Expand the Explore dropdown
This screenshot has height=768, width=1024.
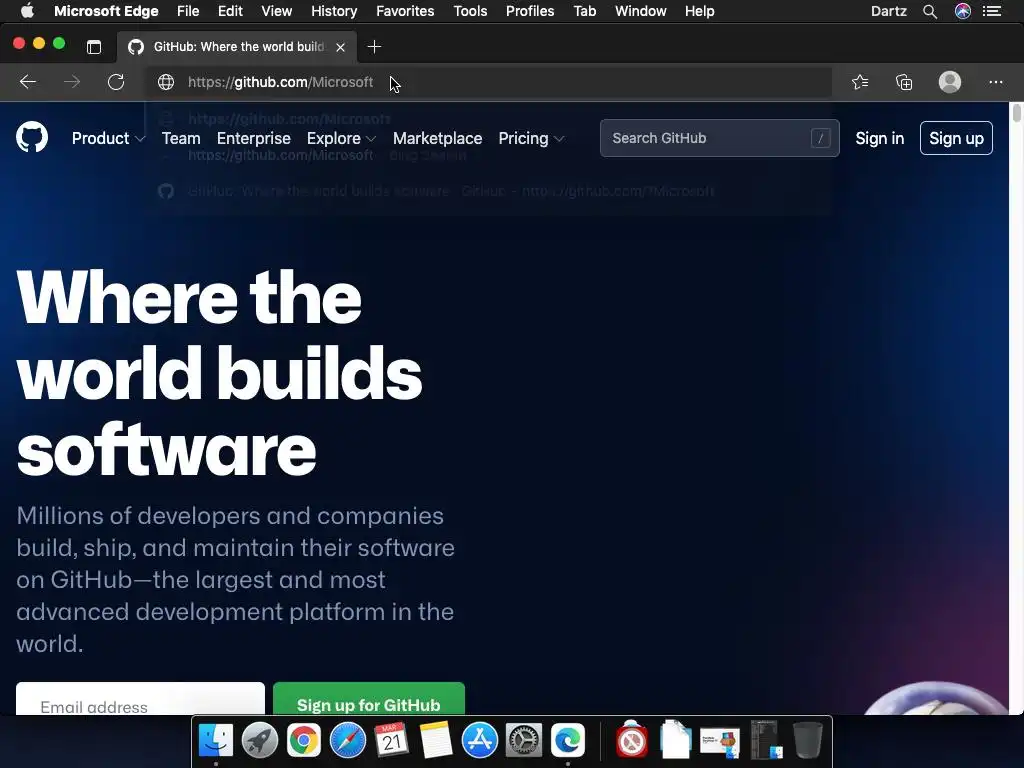tap(342, 138)
